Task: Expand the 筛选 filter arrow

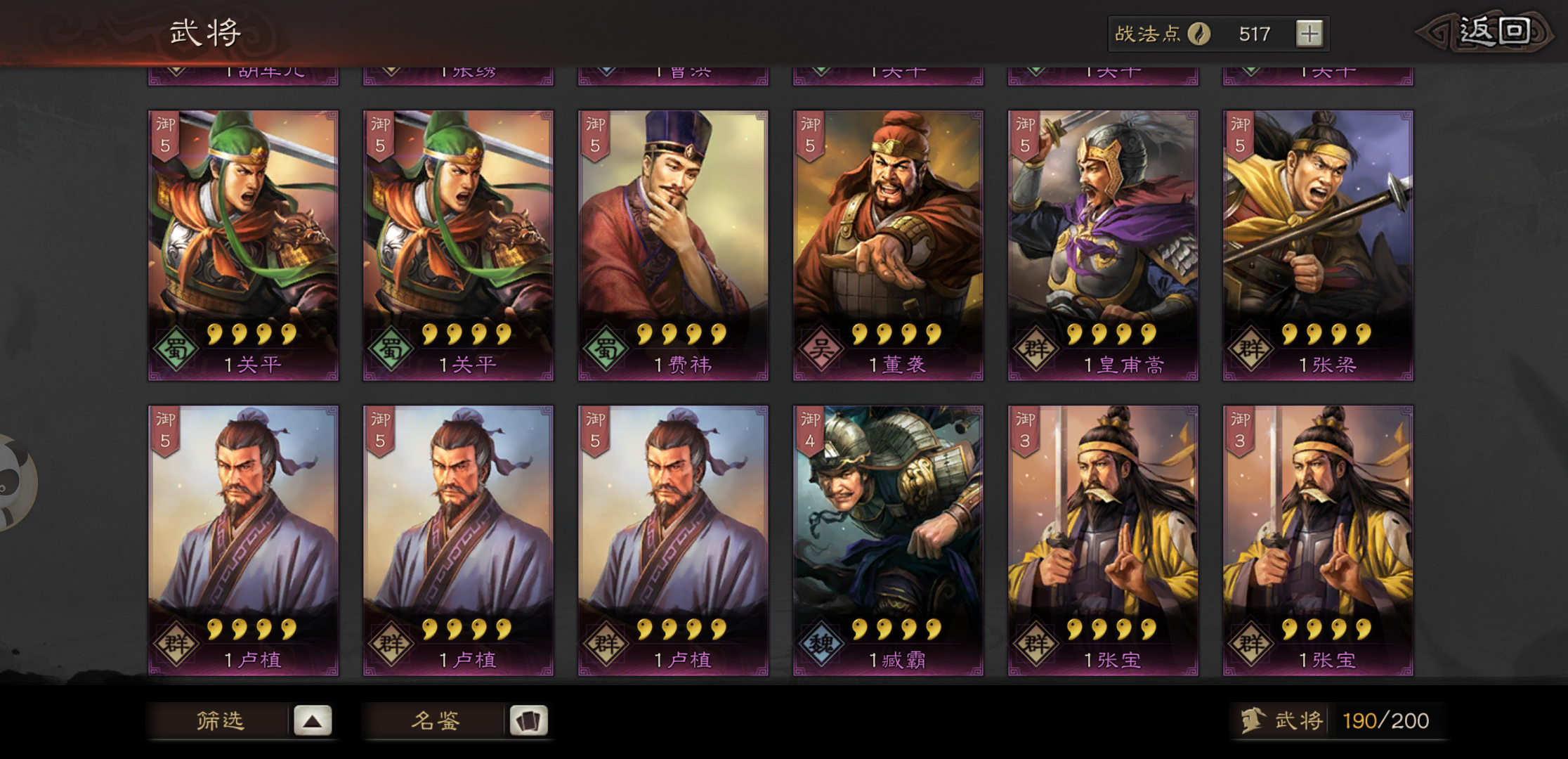Action: pyautogui.click(x=313, y=721)
